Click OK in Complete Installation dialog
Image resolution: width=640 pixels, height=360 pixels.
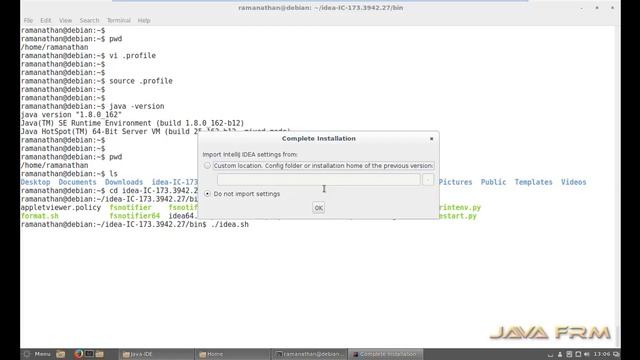pyautogui.click(x=318, y=208)
